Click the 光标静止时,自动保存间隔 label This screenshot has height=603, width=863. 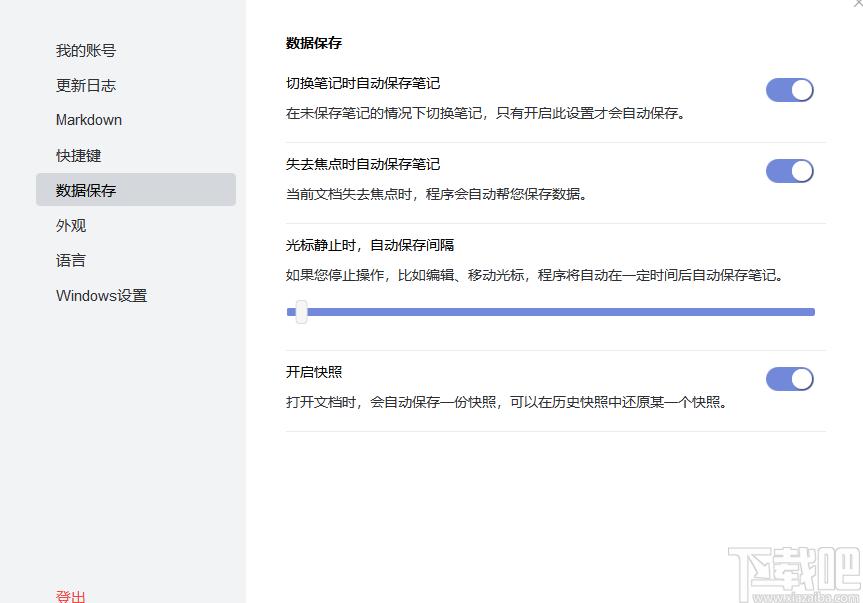coord(370,245)
